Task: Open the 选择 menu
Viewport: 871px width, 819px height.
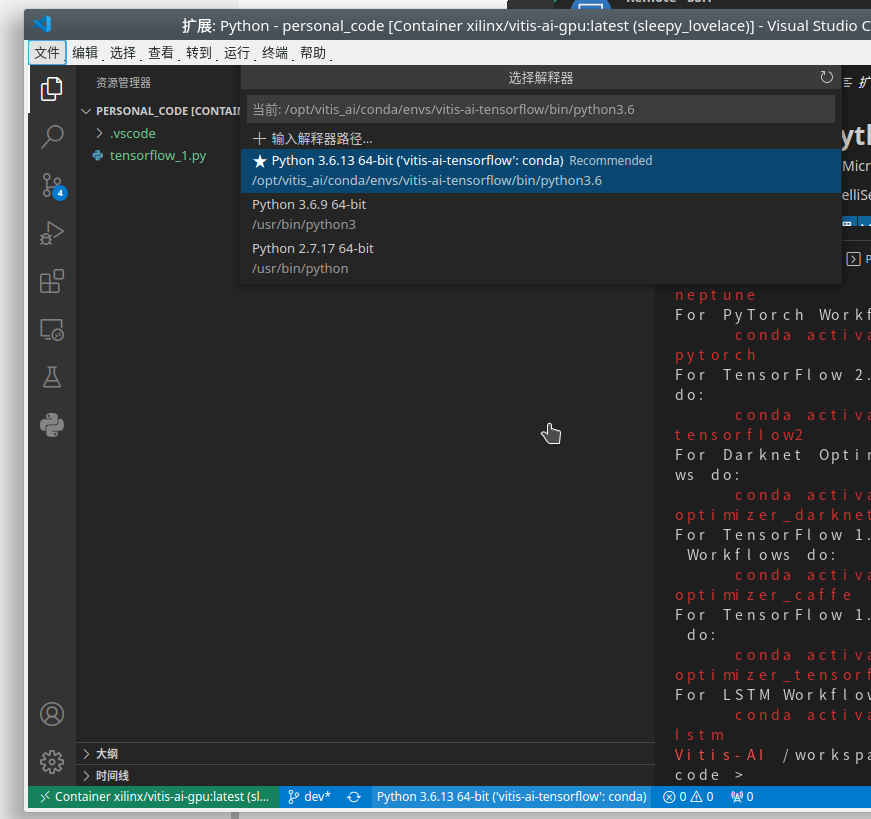Action: tap(123, 53)
